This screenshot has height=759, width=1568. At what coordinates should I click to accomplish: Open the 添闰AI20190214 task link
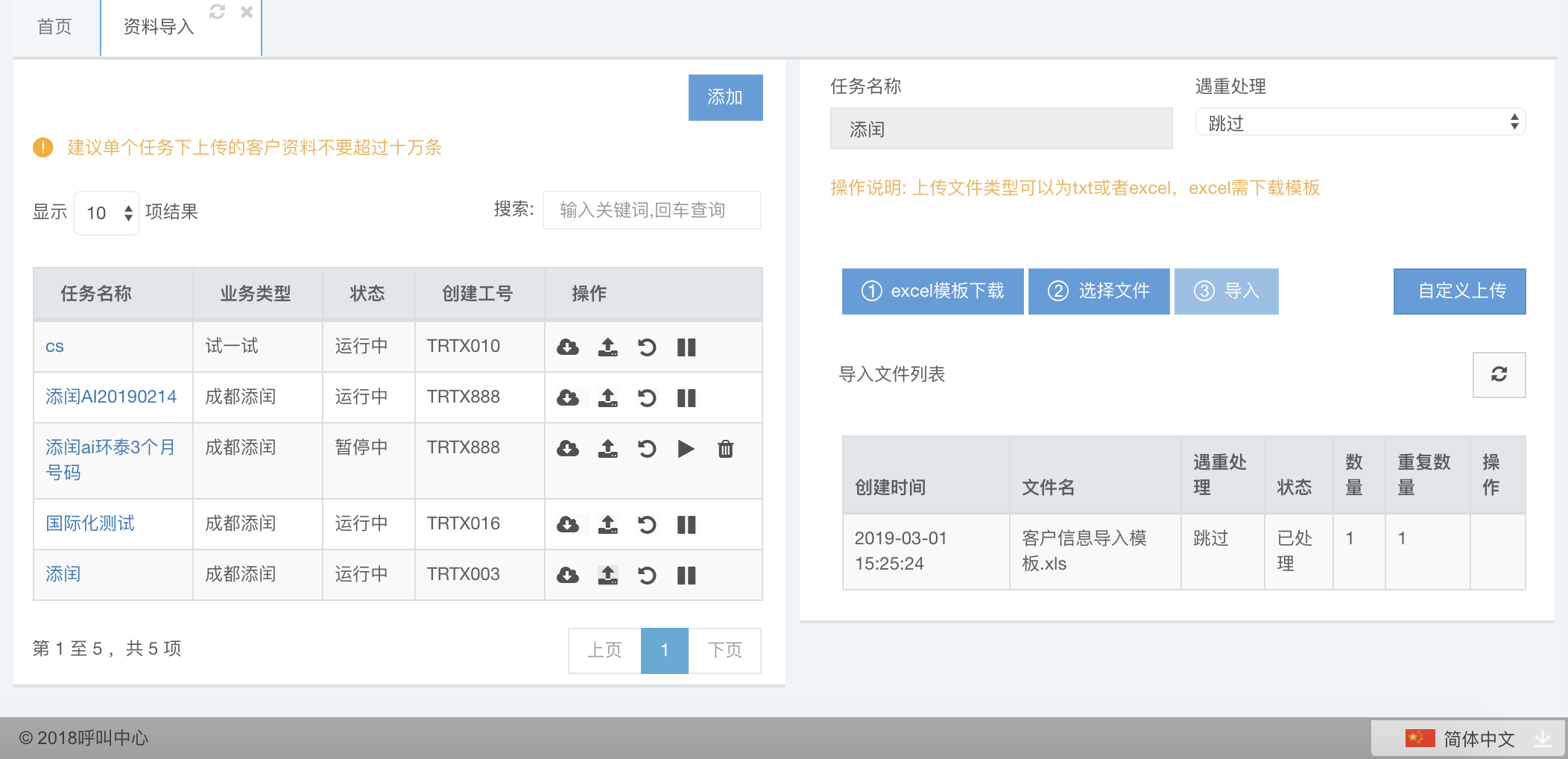[111, 397]
